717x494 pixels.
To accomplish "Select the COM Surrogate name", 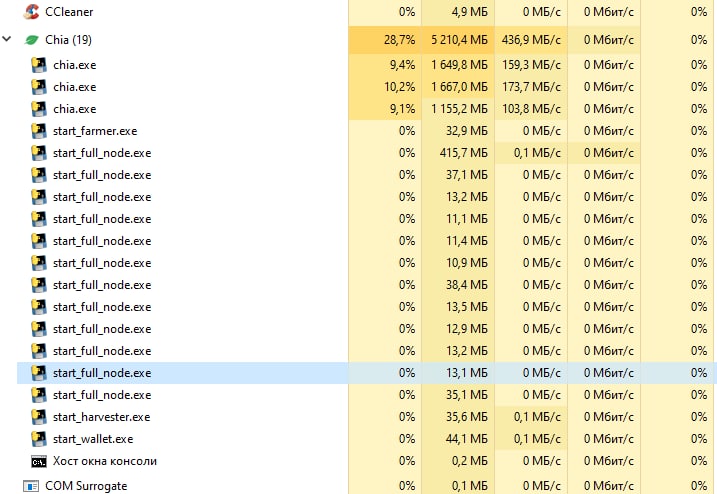I will pos(86,486).
